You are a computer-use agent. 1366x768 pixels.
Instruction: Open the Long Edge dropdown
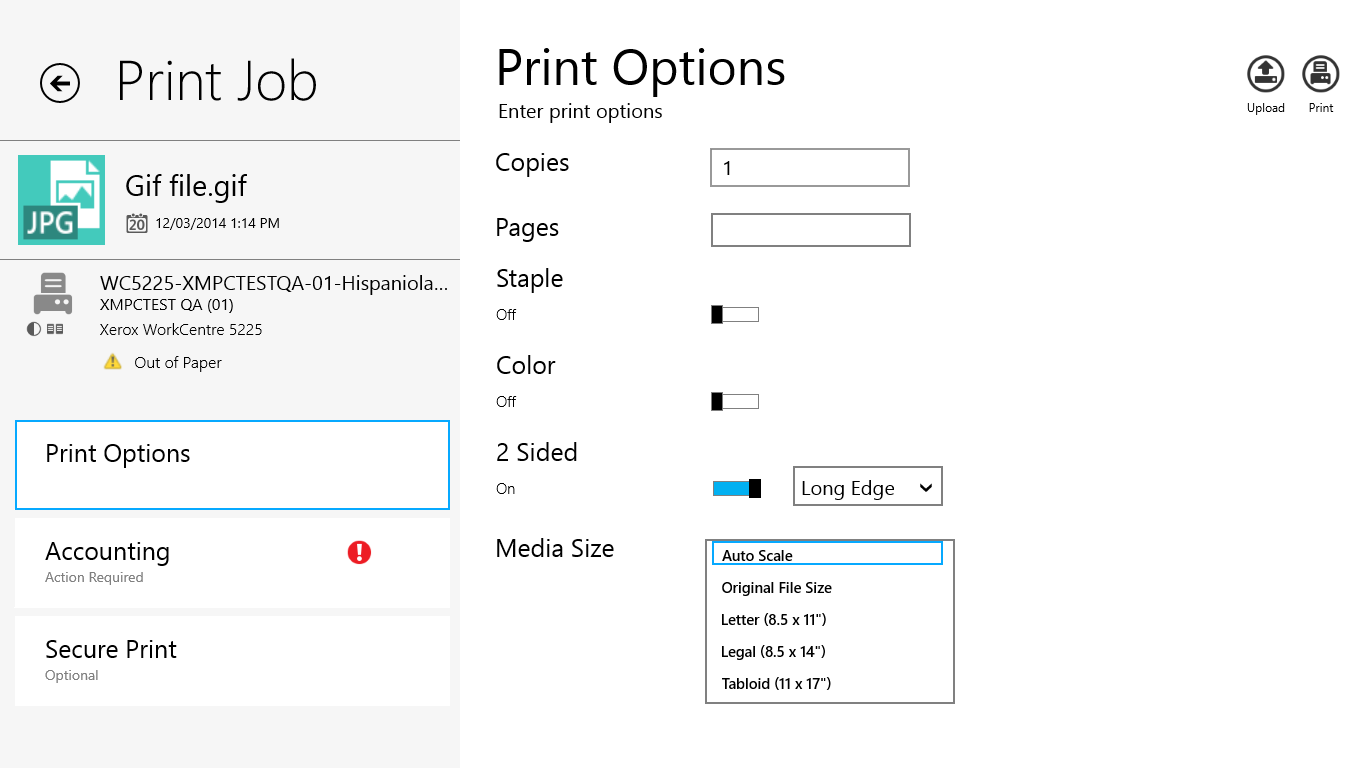pos(867,486)
